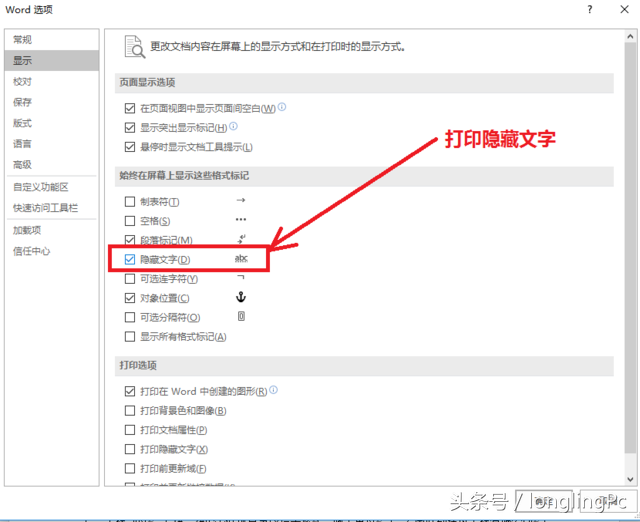Screen dimensions: 640x522
Task: Switch to the 保存 category
Action: [x=51, y=102]
